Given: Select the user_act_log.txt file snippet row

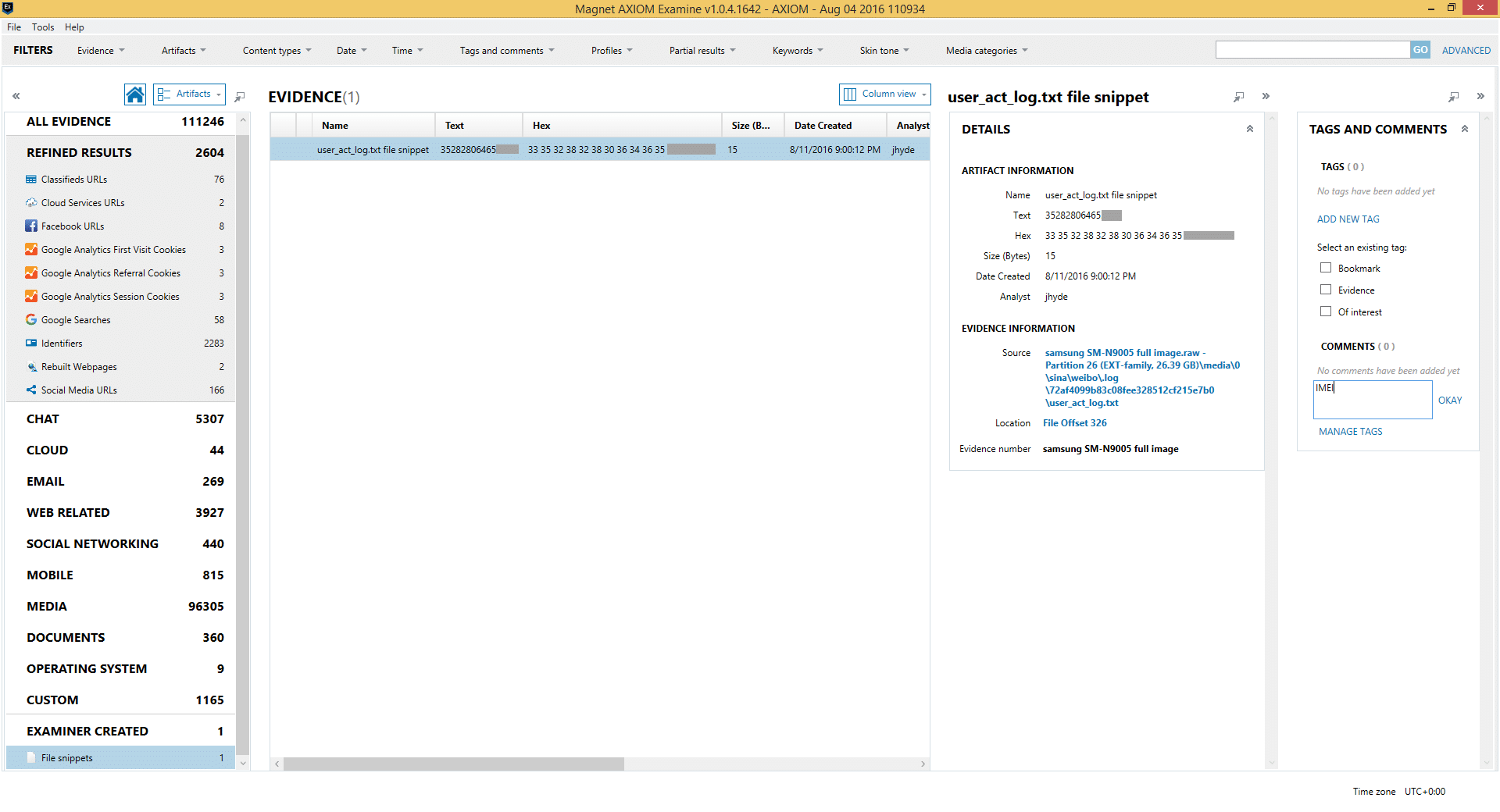Looking at the screenshot, I should tap(600, 150).
